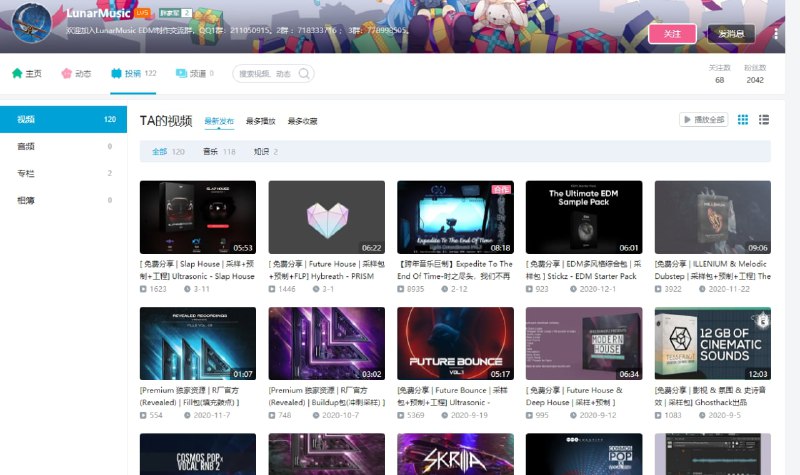
Task: Sort videos by 最新发布
Action: pyautogui.click(x=219, y=121)
